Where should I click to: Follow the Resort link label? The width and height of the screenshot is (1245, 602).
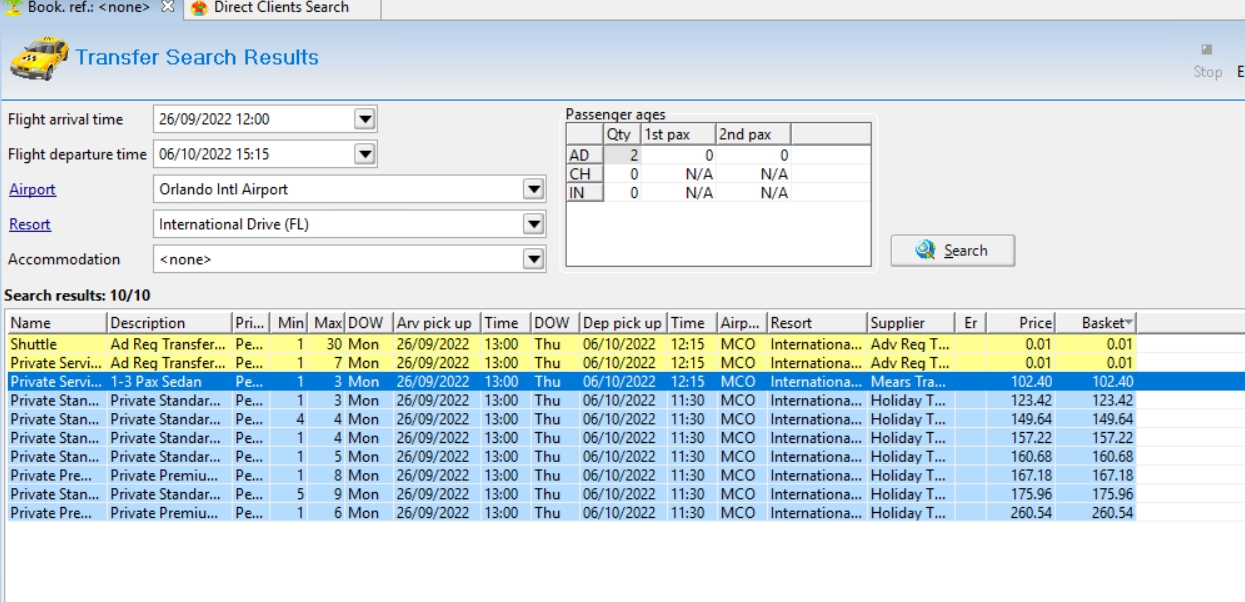coord(29,225)
